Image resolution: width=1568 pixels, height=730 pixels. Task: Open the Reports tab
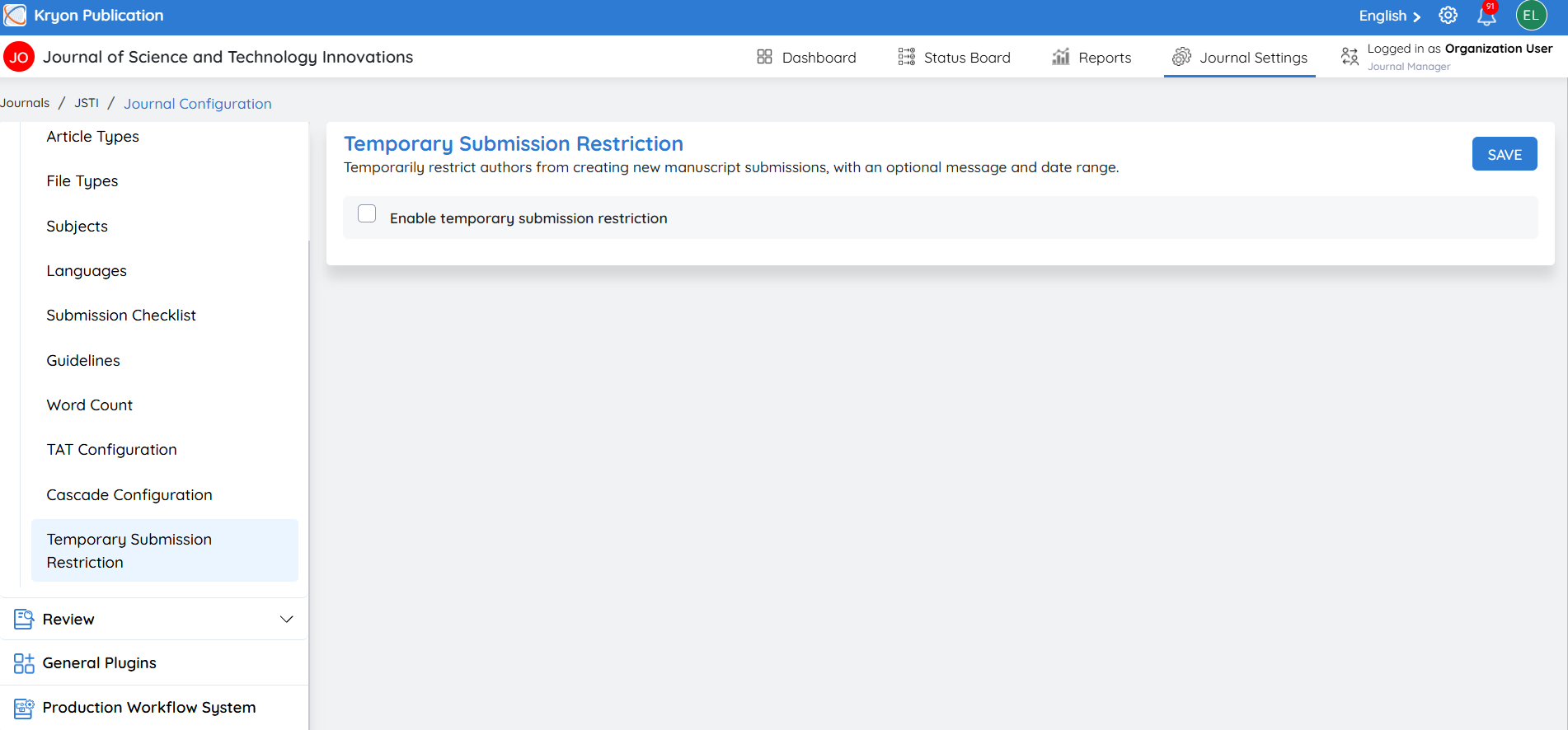click(x=1091, y=57)
